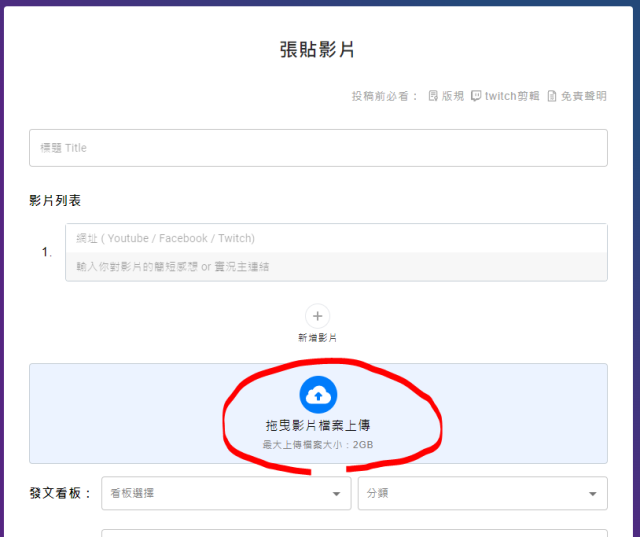Open the twitch剪輯 link
Viewport: 640px width, 537px height.
click(512, 96)
